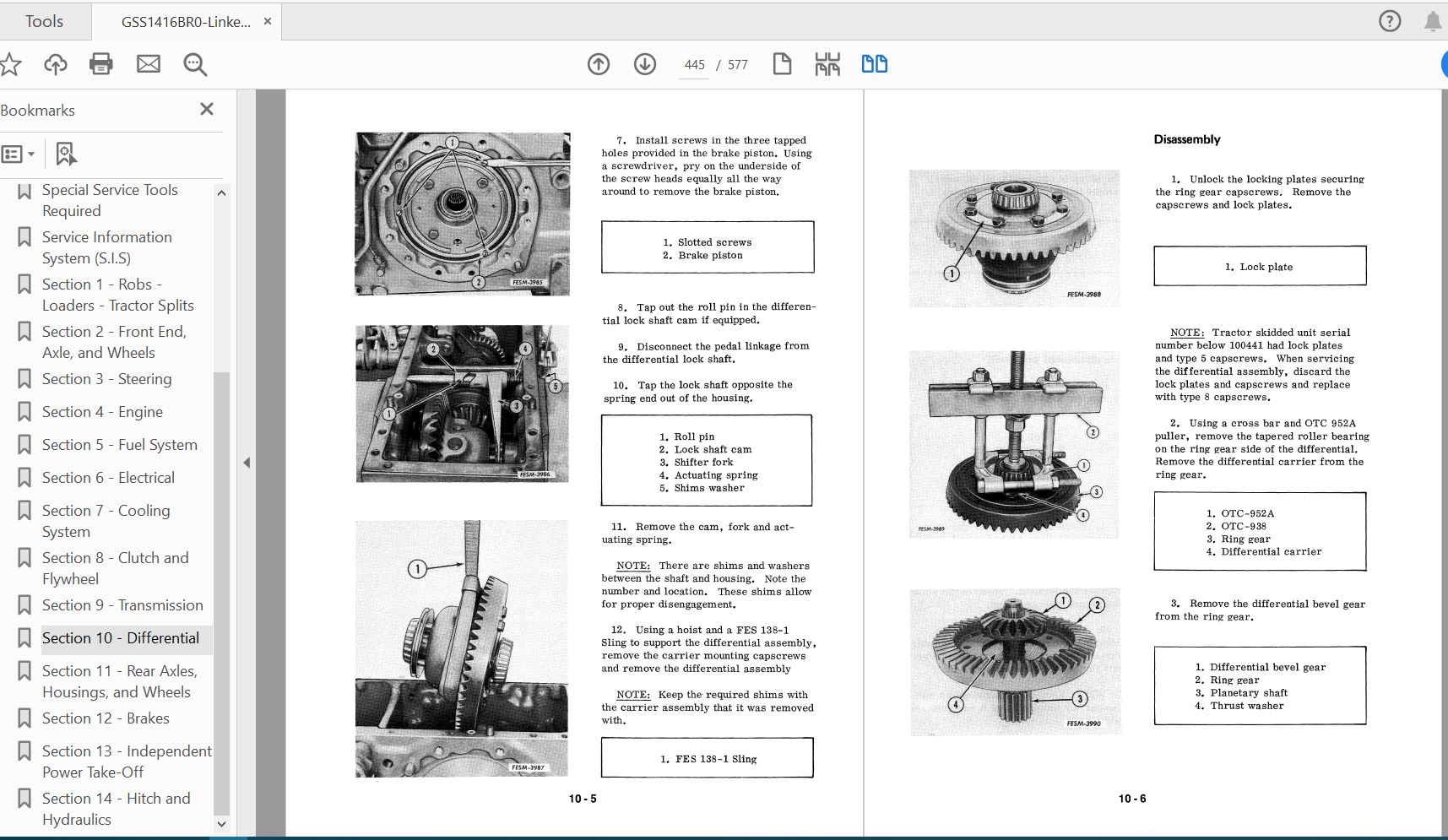Click the page number input field
1448x840 pixels.
point(694,65)
